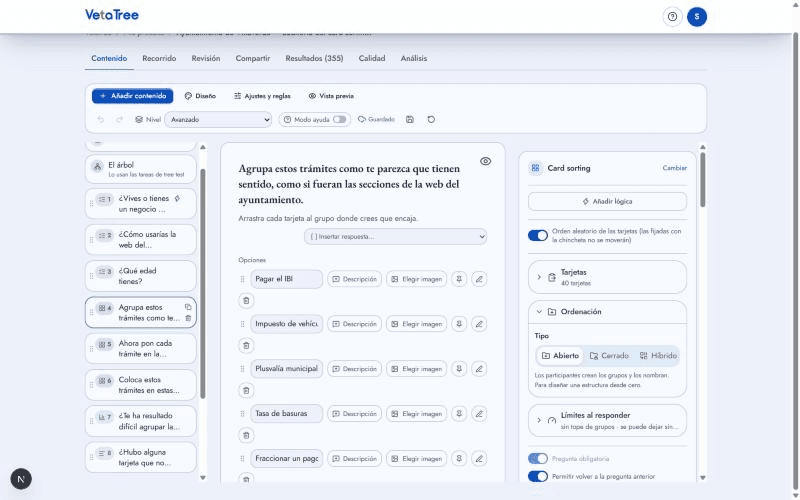The width and height of the screenshot is (800, 500).
Task: Click the right settings panel scrollbar
Action: tap(703, 180)
